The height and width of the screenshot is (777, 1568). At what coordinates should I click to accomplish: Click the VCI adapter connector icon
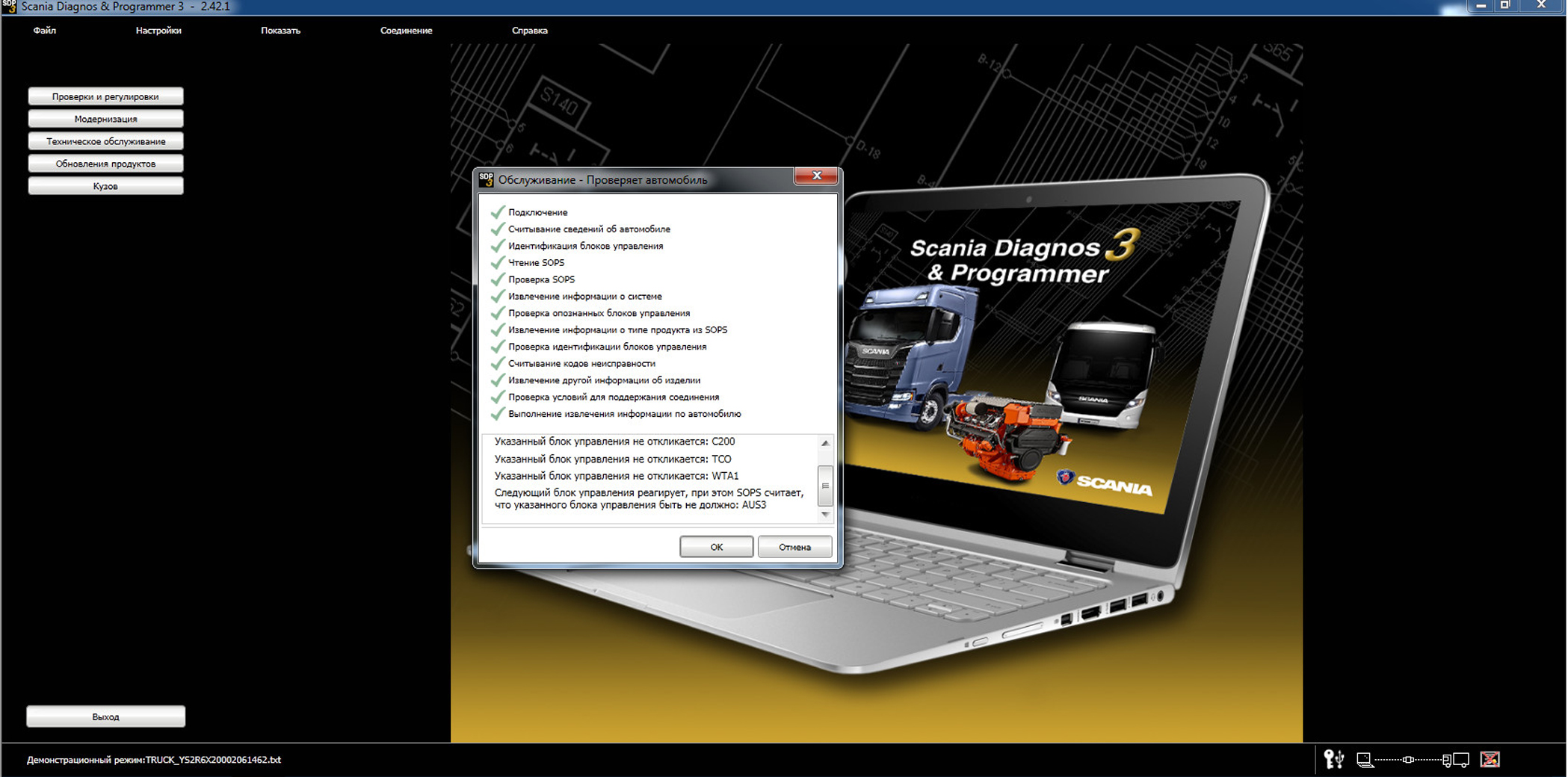tap(1408, 760)
